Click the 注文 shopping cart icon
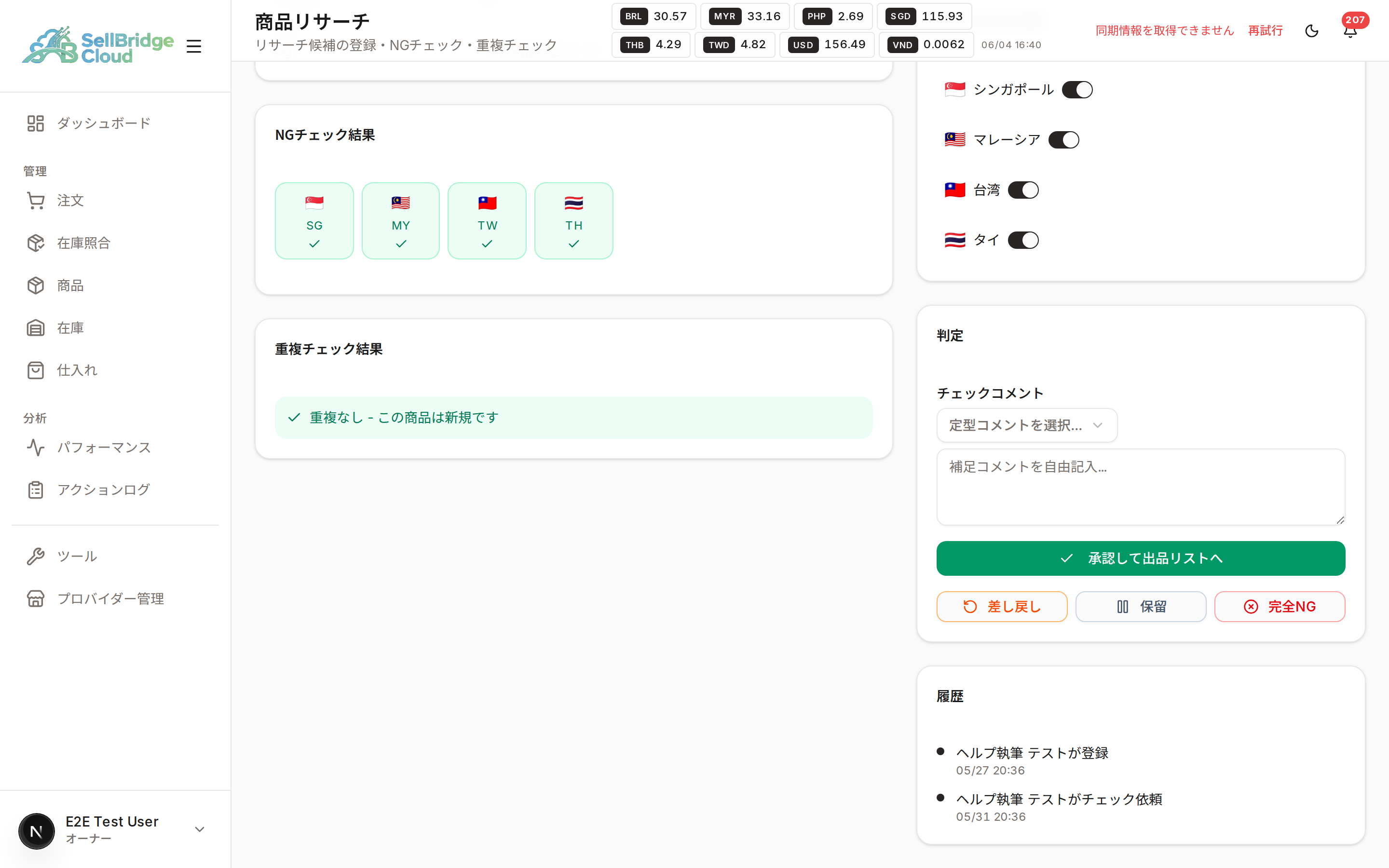The height and width of the screenshot is (868, 1389). click(36, 200)
